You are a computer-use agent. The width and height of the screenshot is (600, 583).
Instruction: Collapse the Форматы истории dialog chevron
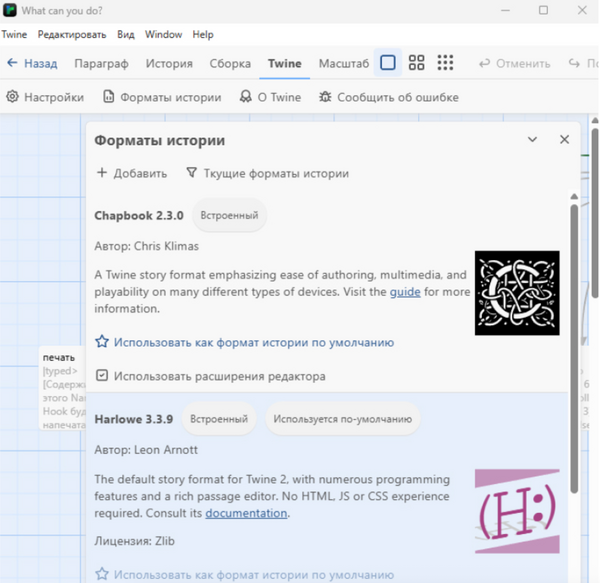[532, 140]
